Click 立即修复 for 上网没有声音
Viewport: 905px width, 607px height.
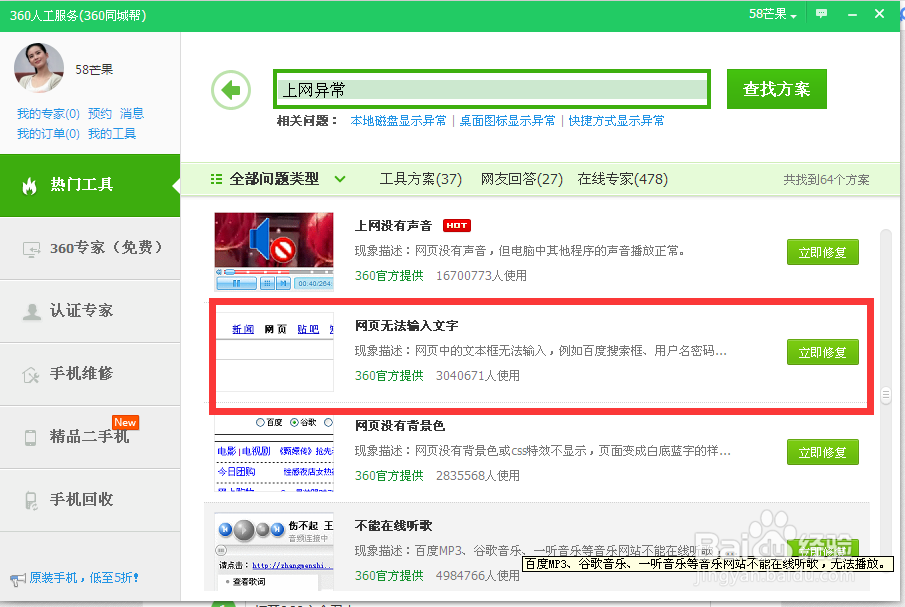coord(822,252)
